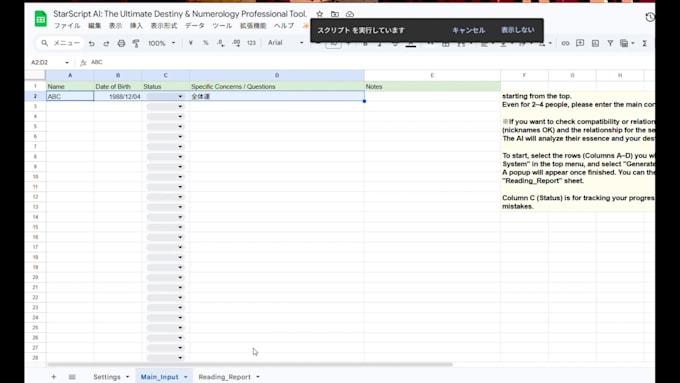Open the 100% zoom dropdown

161,43
